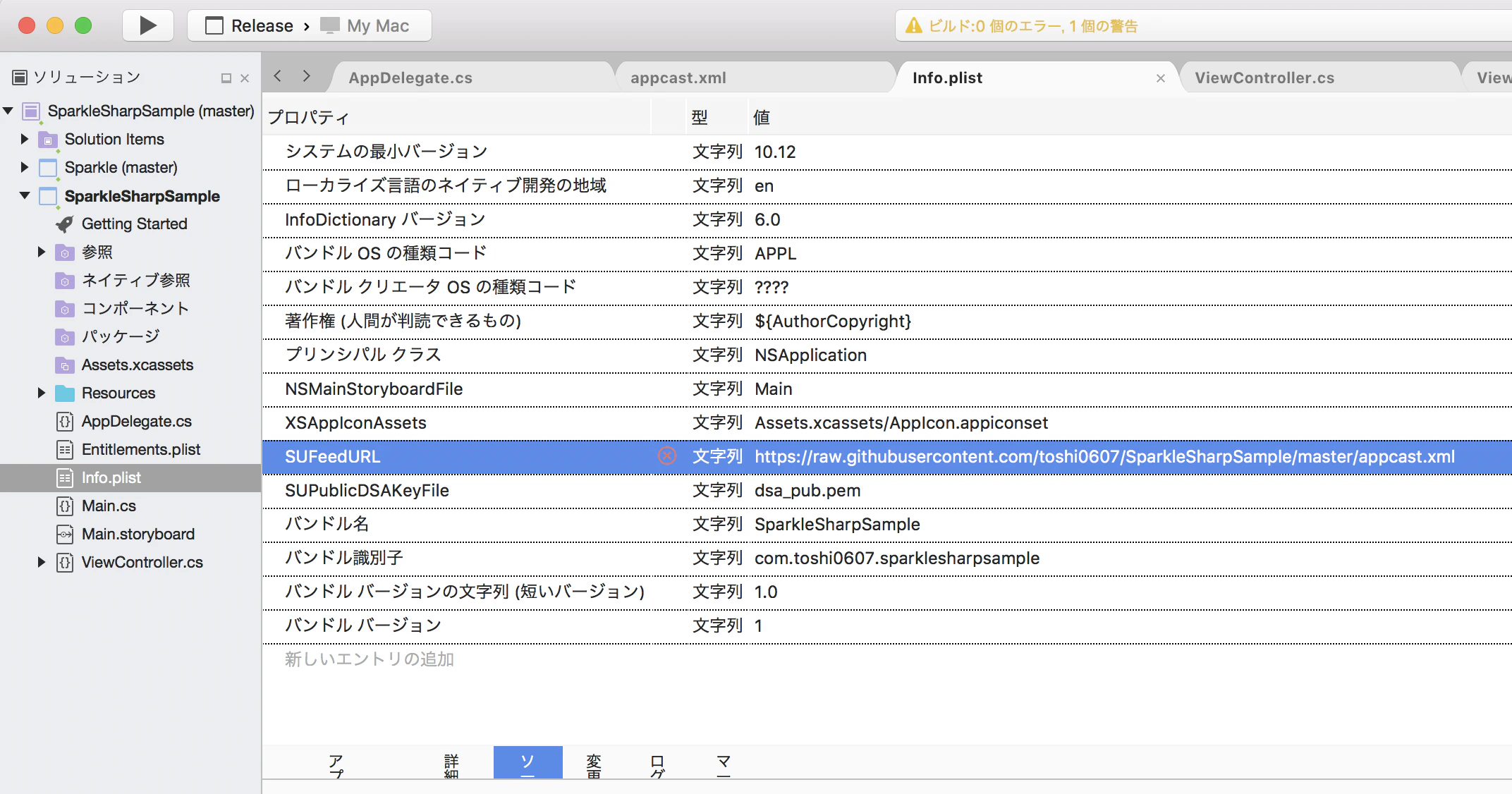Go back with the navigate-back arrow

(278, 76)
